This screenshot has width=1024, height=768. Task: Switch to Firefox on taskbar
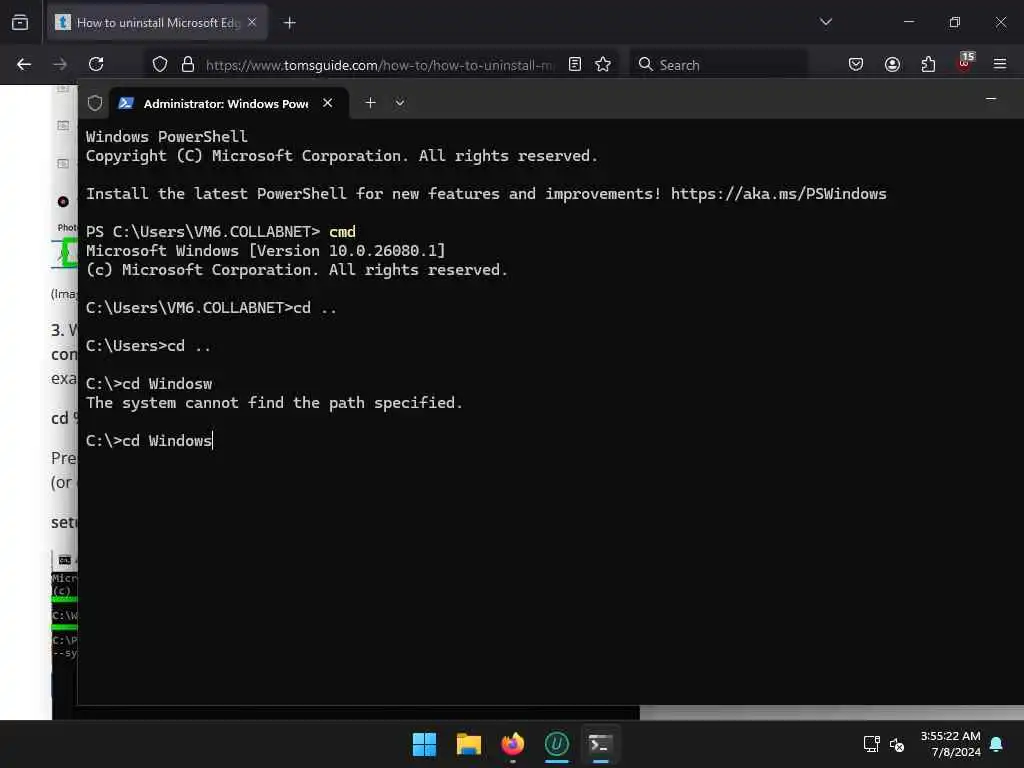pyautogui.click(x=513, y=744)
